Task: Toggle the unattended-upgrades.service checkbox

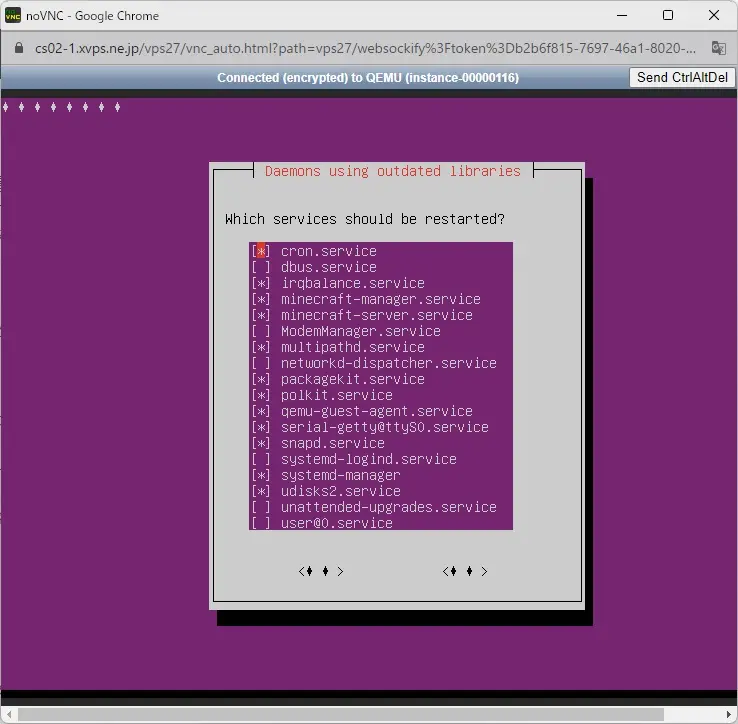Action: [x=261, y=507]
